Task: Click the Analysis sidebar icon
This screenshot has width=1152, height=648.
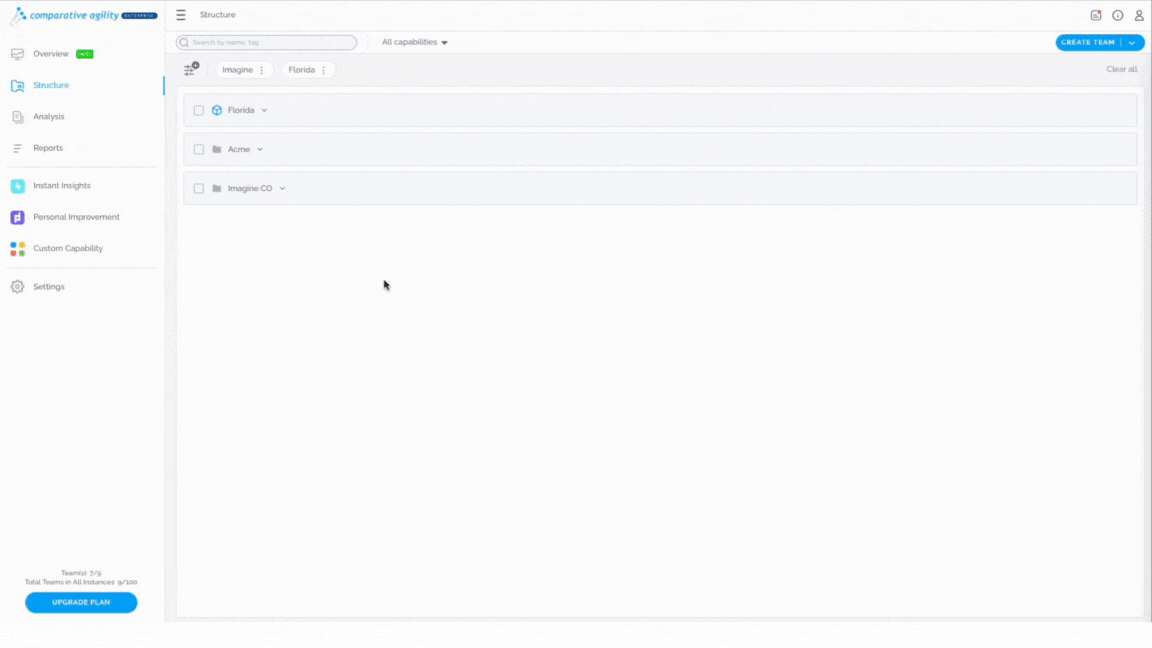Action: click(x=18, y=117)
